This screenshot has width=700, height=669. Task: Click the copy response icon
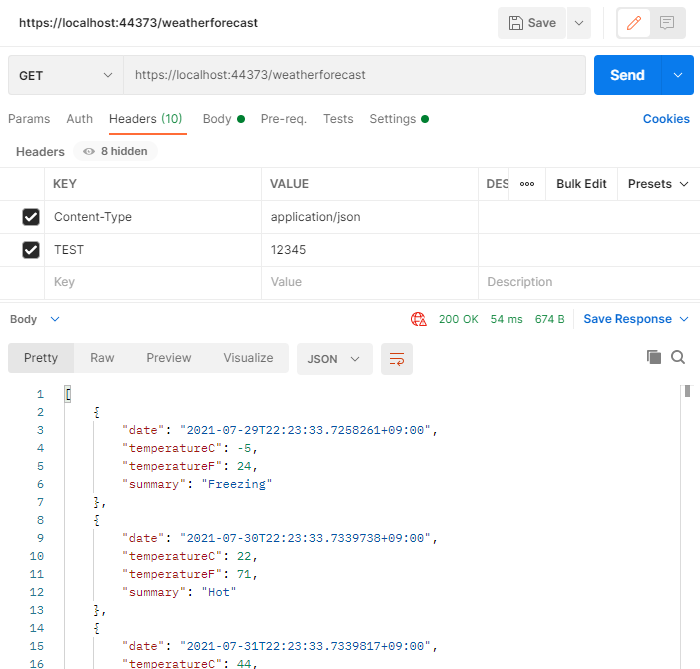point(654,357)
